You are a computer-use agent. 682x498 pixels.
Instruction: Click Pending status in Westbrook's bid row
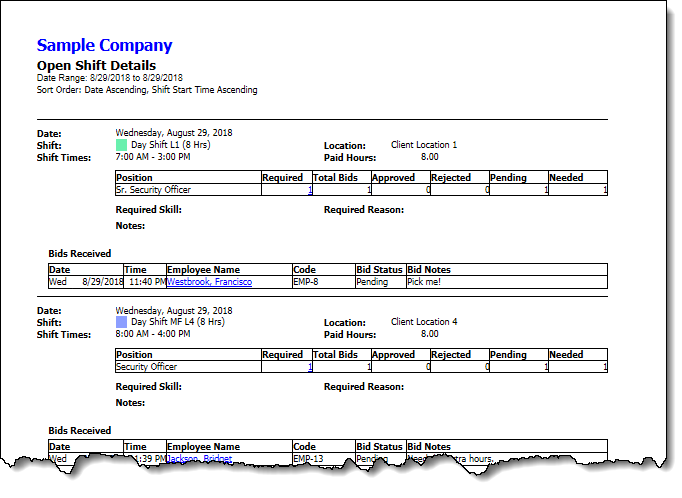click(373, 282)
